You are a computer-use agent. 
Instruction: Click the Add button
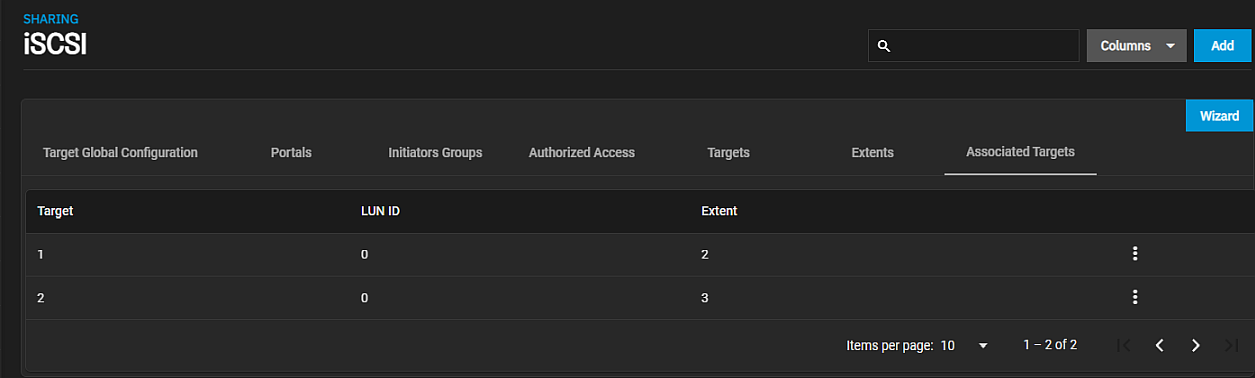coord(1222,46)
